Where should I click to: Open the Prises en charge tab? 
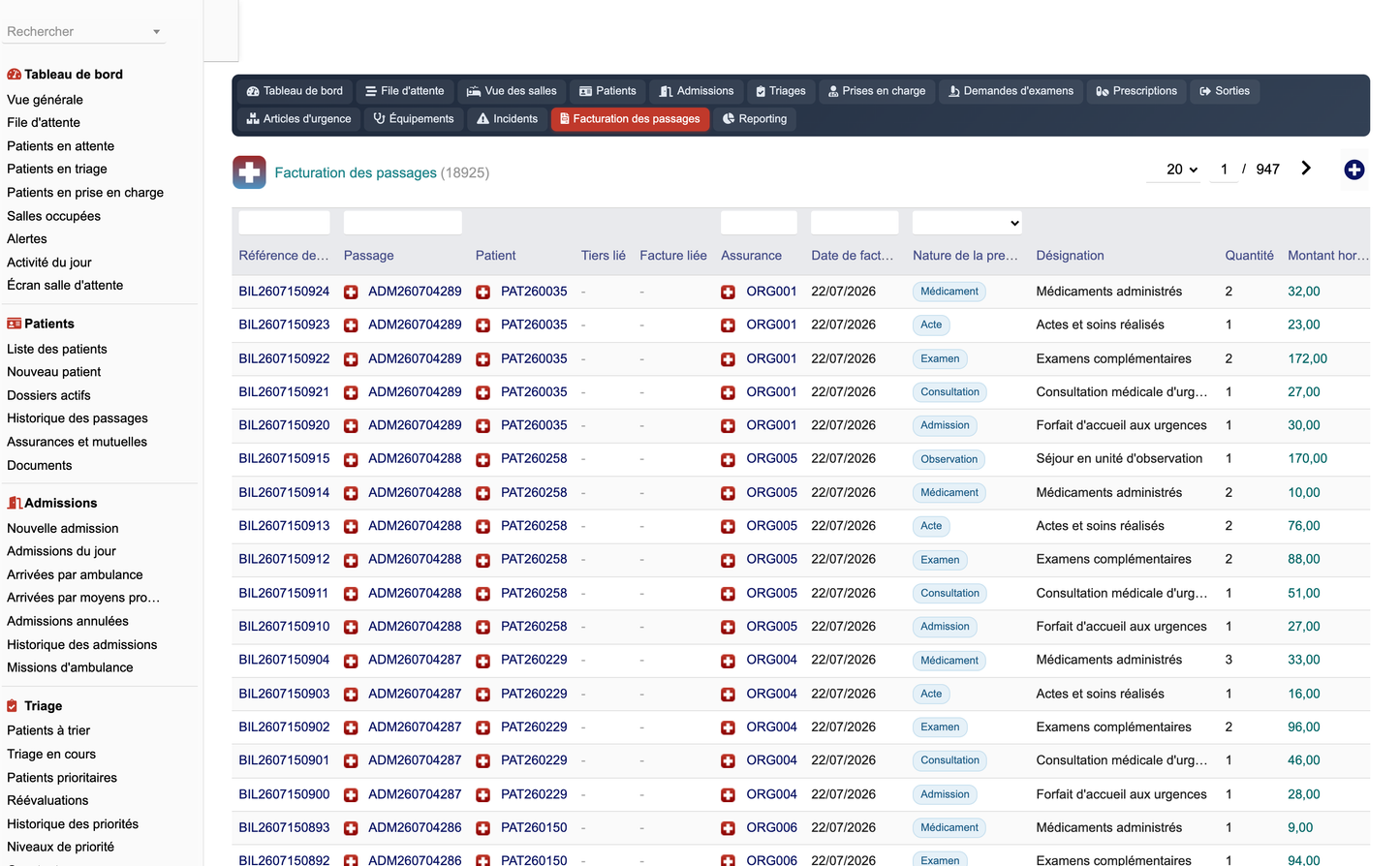coord(877,91)
